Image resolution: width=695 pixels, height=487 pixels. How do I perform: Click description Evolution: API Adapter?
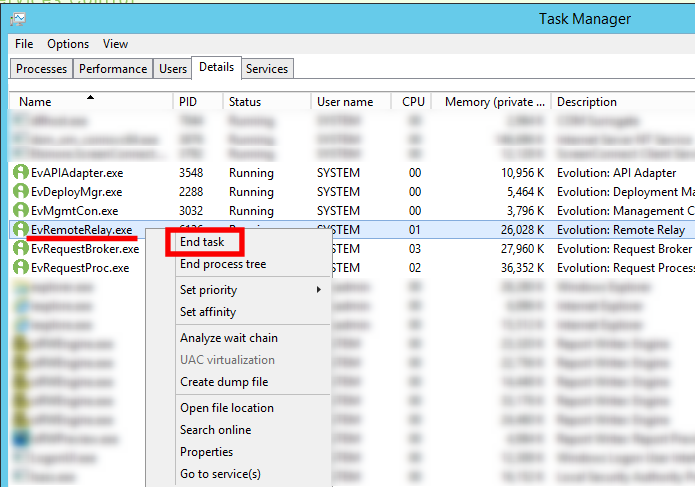(x=616, y=173)
